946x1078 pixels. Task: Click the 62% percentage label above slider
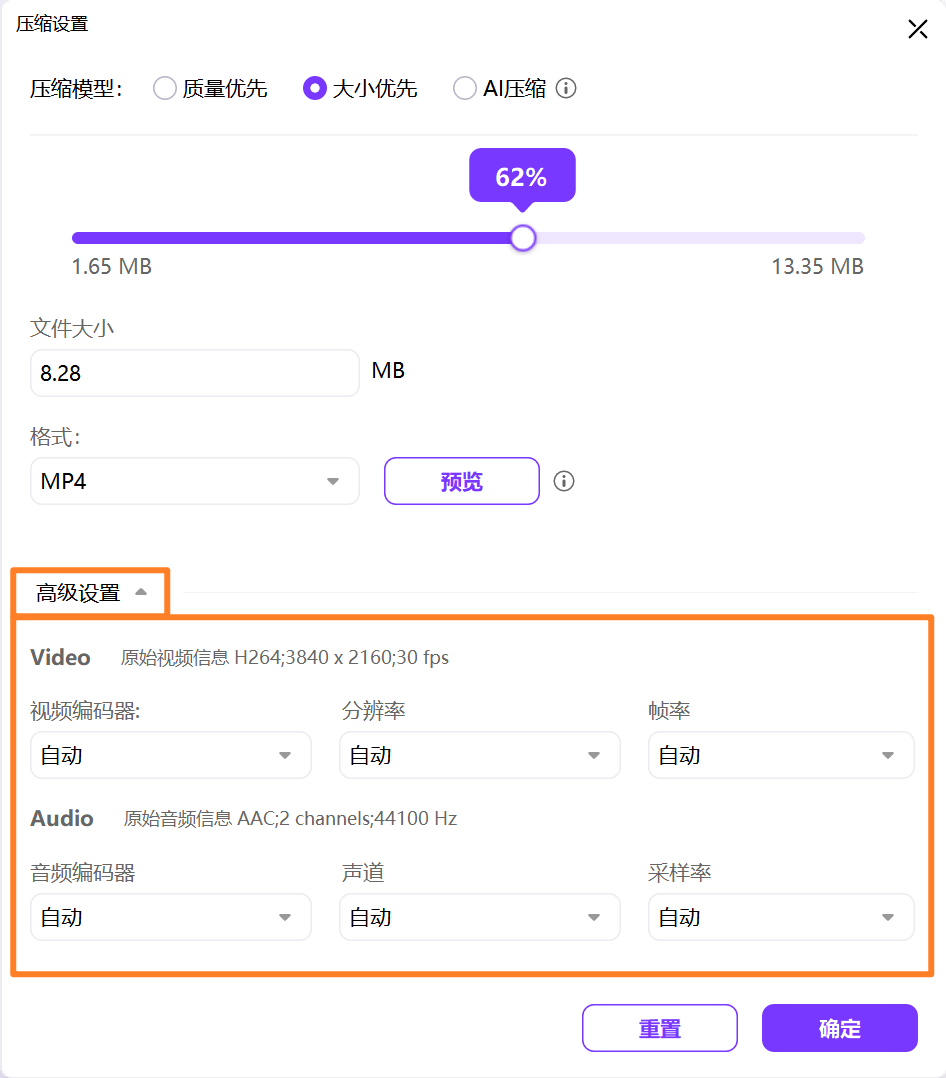click(522, 176)
